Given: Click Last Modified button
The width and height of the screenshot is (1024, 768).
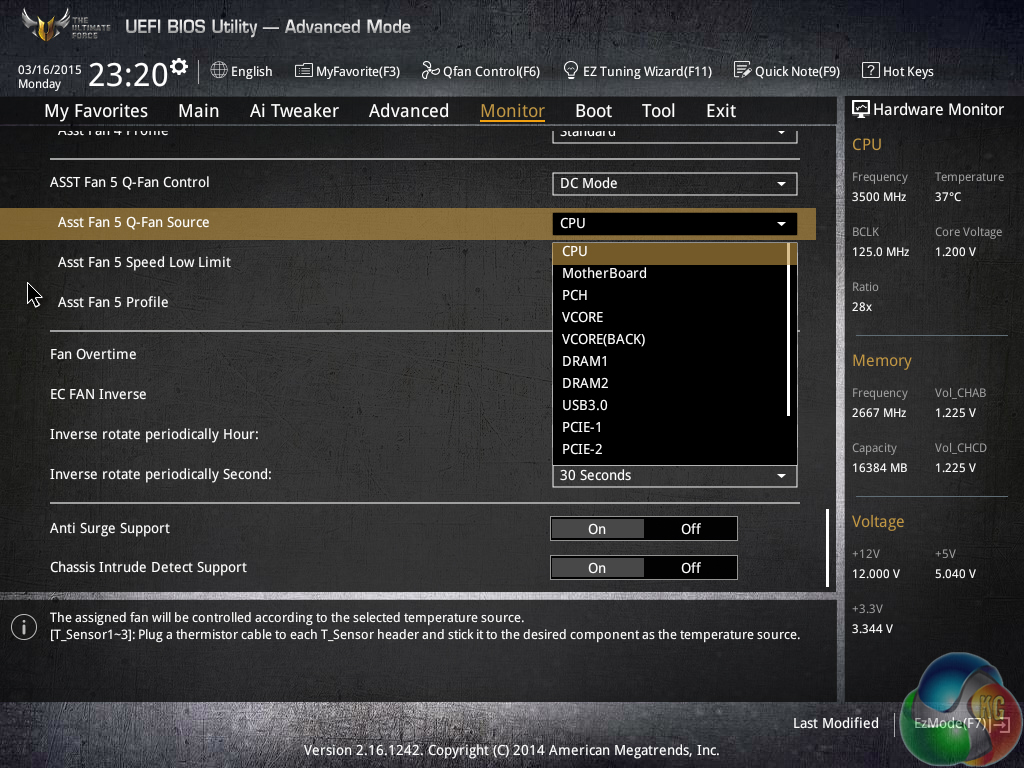Looking at the screenshot, I should [x=835, y=724].
